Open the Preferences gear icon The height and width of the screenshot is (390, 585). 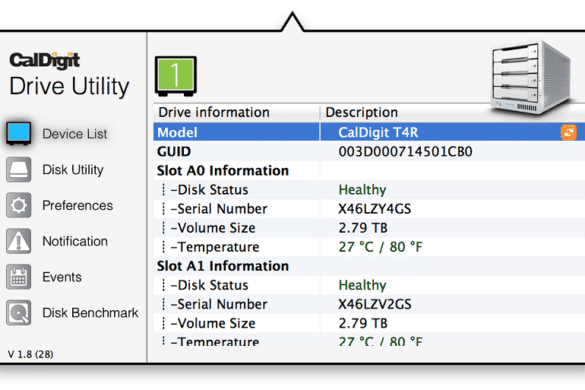pos(19,205)
